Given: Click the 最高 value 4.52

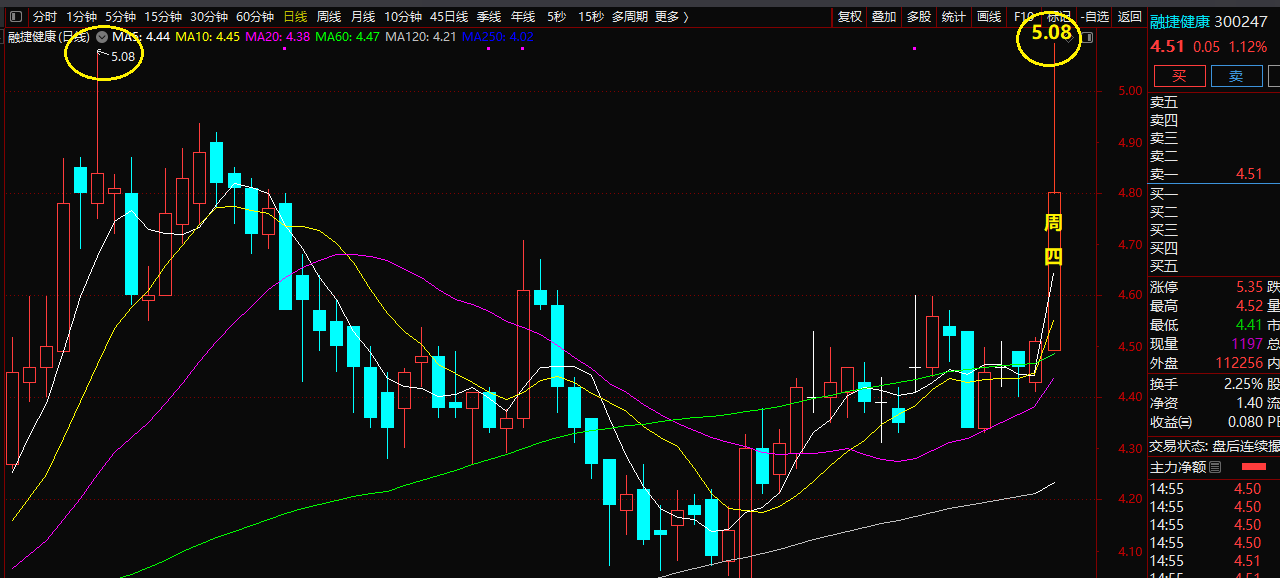Looking at the screenshot, I should pos(1249,306).
